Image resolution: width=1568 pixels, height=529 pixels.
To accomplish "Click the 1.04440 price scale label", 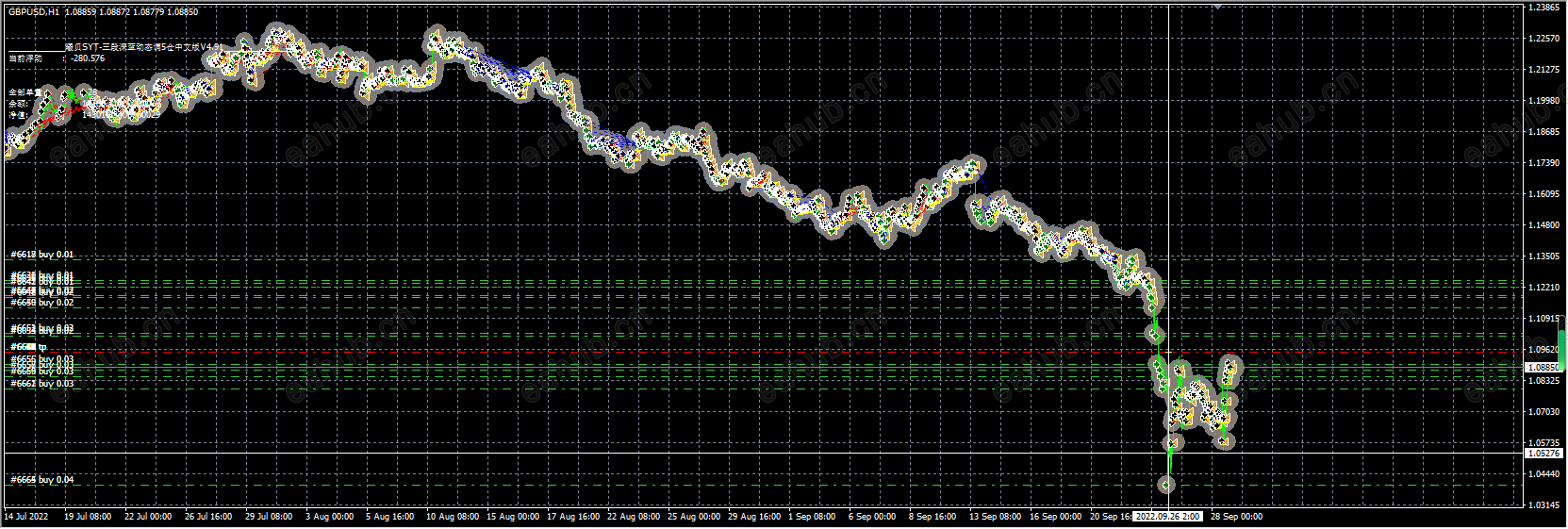I will point(1543,474).
